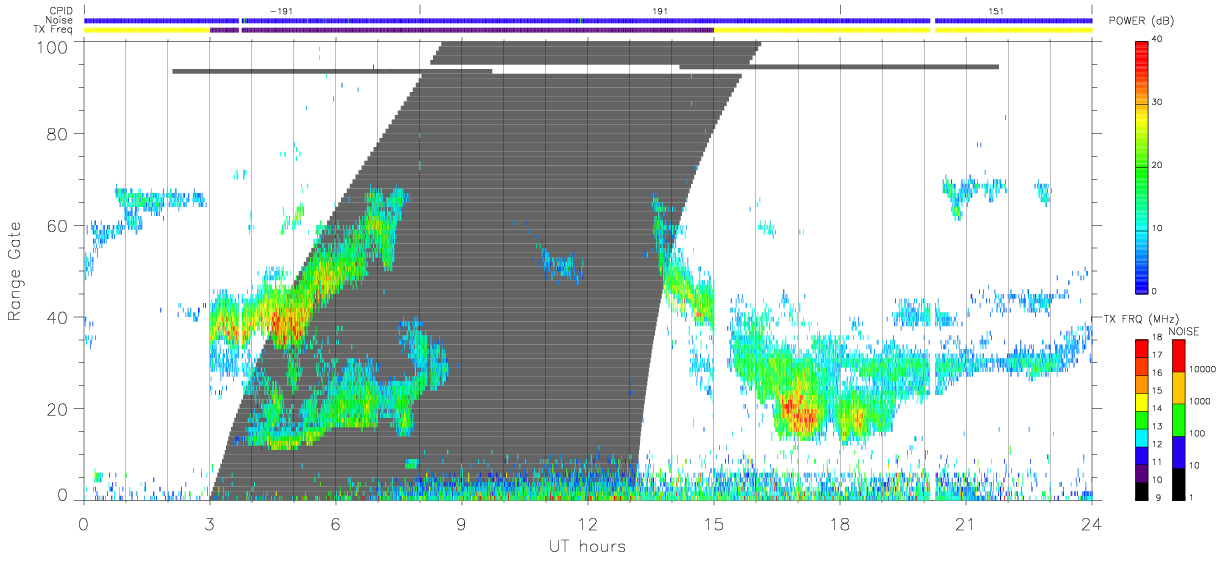Click the Range Gate tick label "100"
The height and width of the screenshot is (567, 1228).
point(53,46)
